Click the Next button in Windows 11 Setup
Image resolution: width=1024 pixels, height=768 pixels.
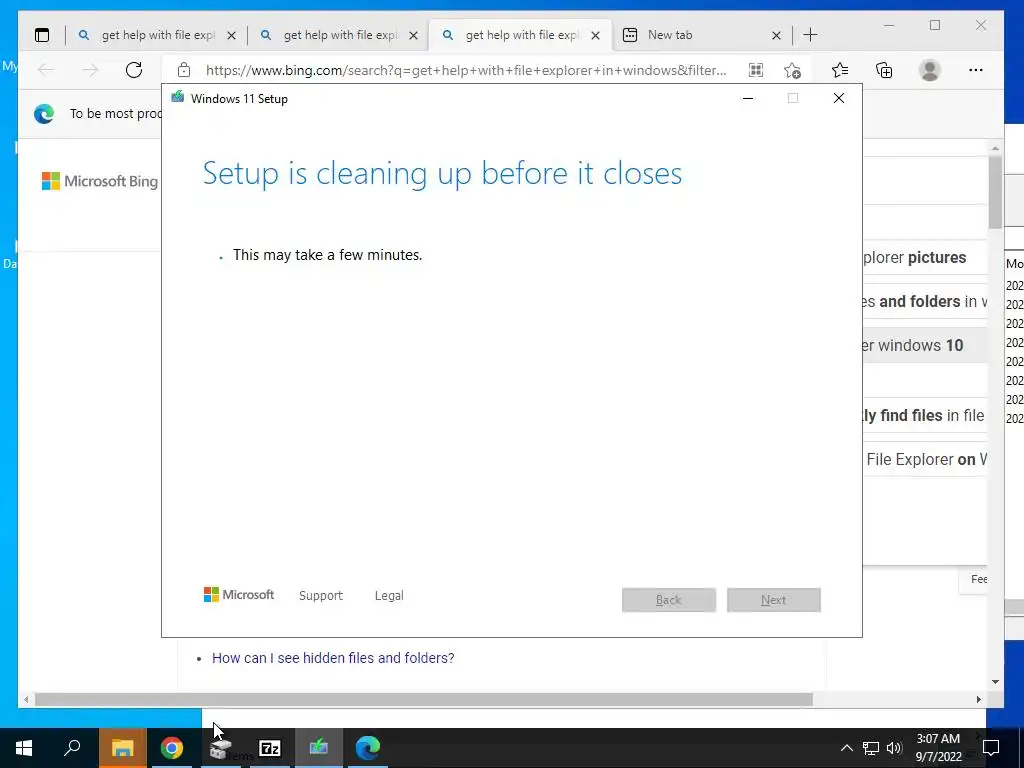[774, 600]
